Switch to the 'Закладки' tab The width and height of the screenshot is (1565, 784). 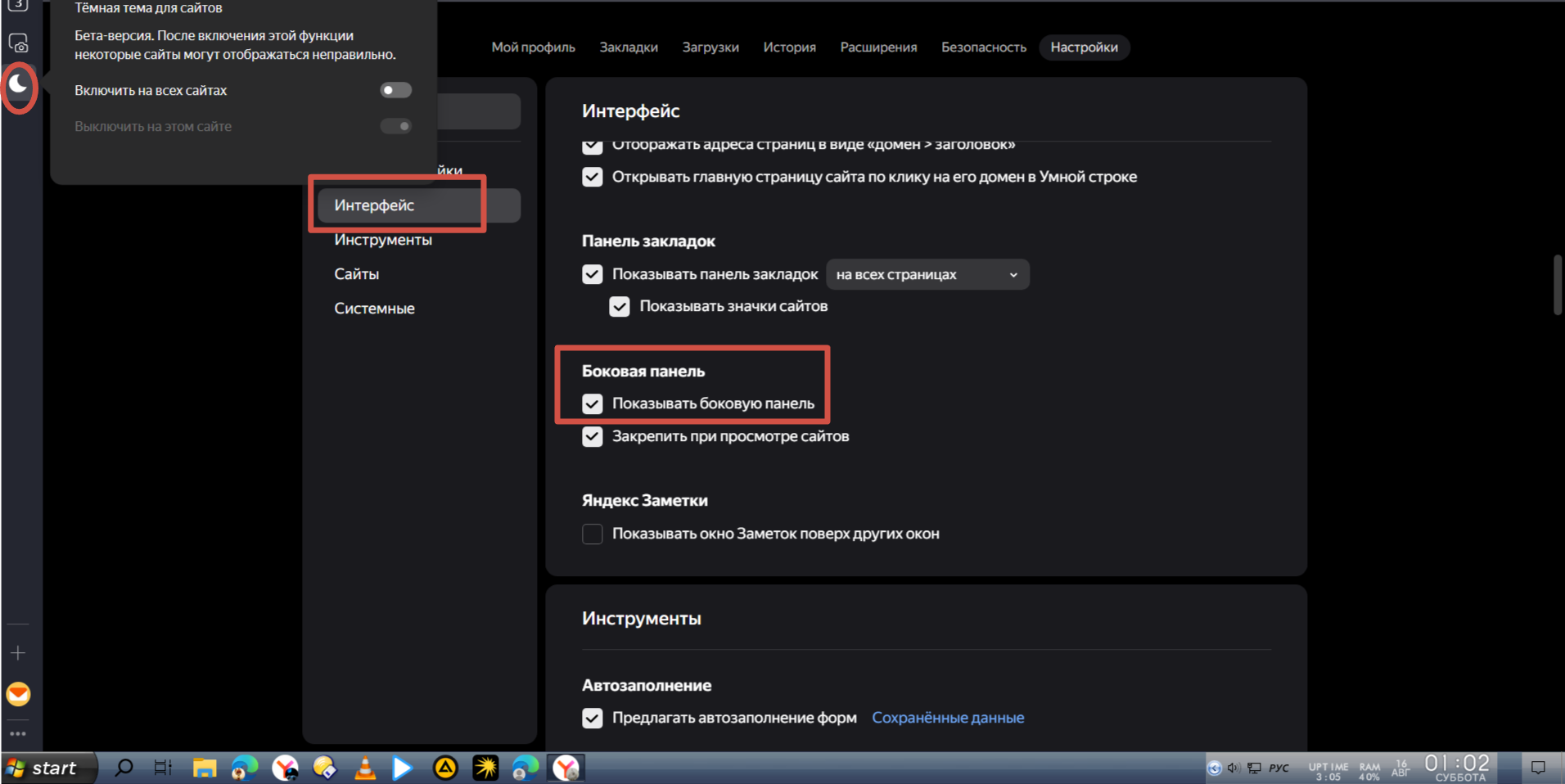[x=629, y=47]
